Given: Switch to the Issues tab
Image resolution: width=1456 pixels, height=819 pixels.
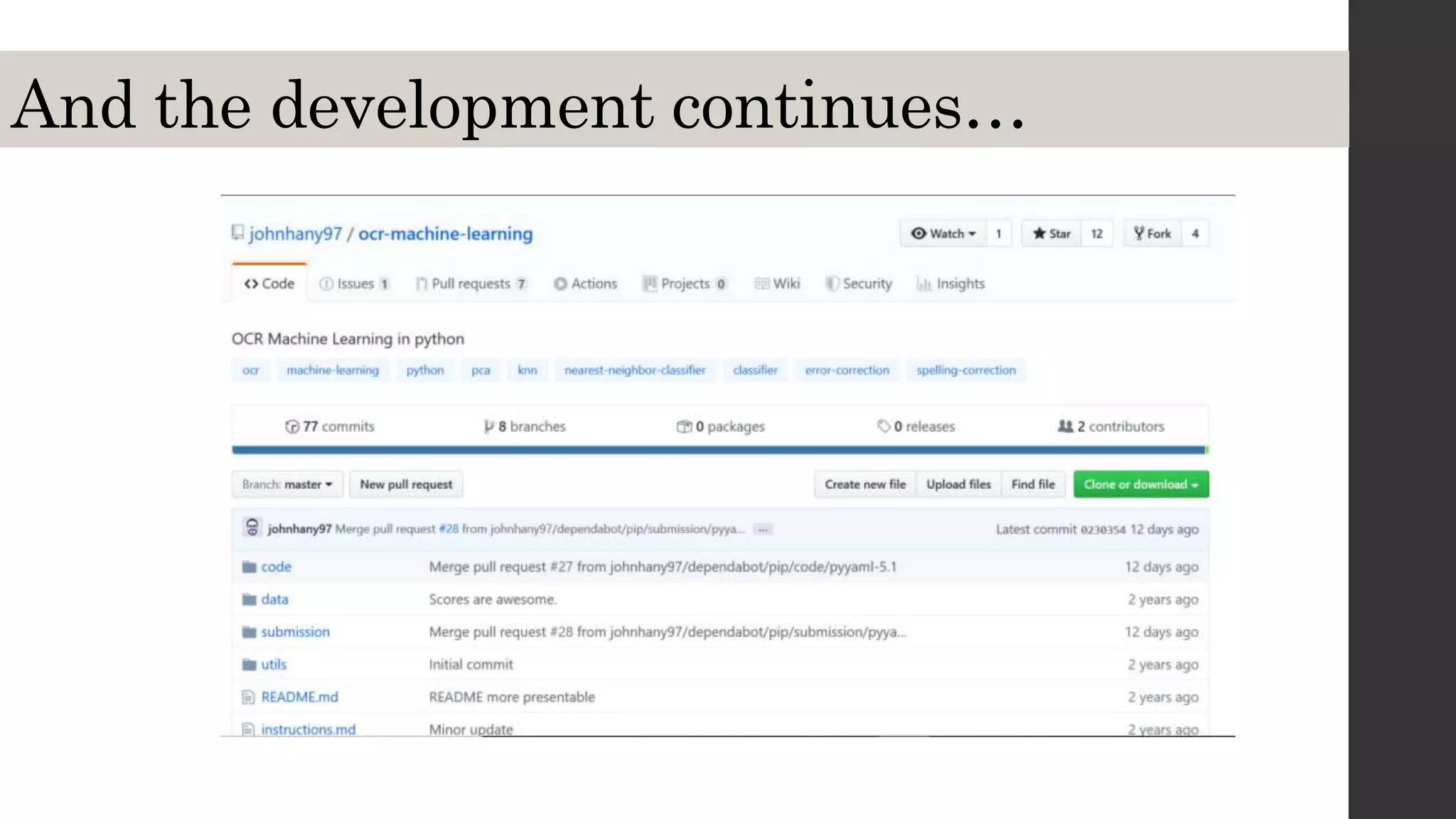Looking at the screenshot, I should tap(354, 284).
